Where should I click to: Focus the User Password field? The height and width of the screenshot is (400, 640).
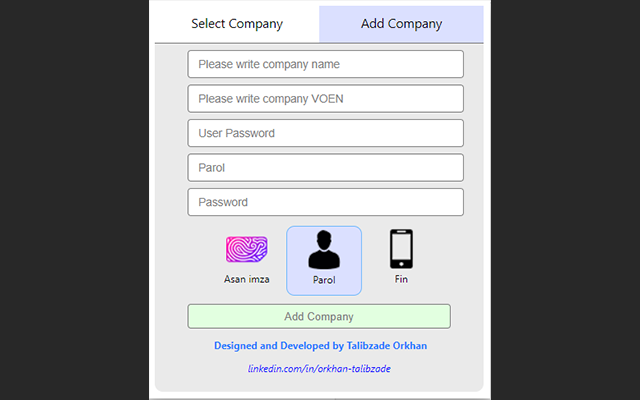(x=325, y=133)
